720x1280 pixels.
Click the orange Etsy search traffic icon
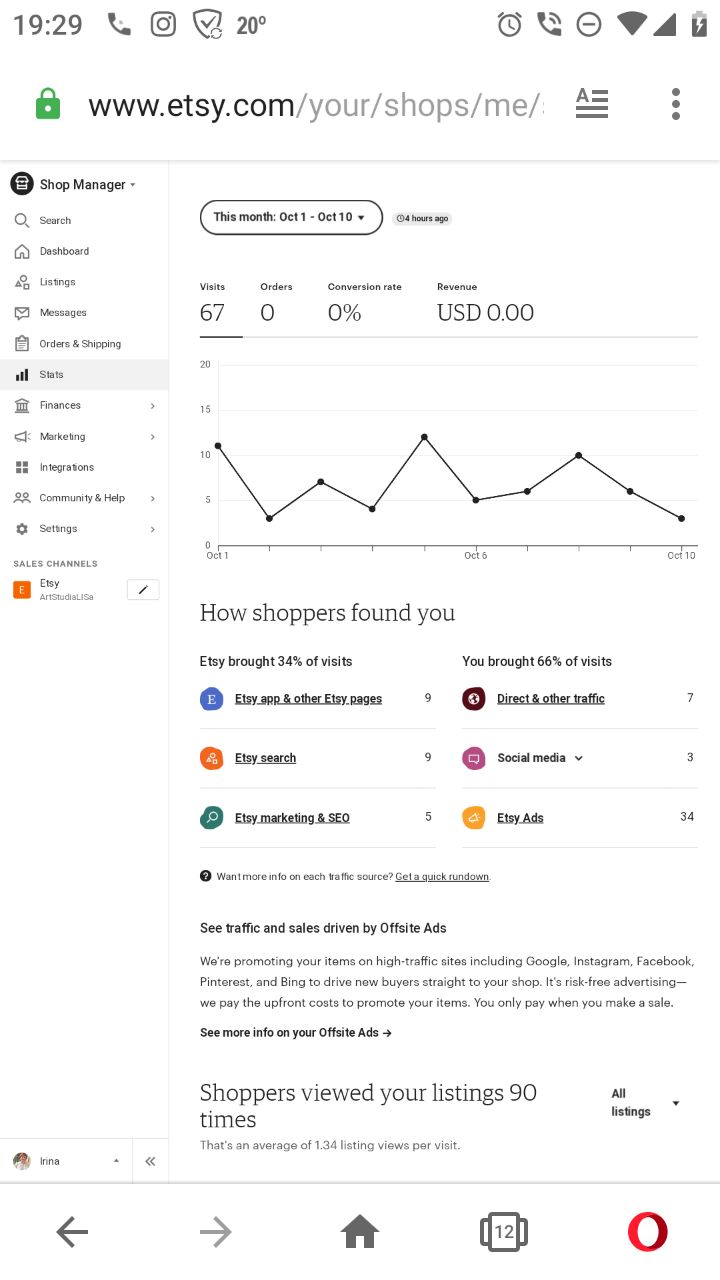pyautogui.click(x=211, y=758)
